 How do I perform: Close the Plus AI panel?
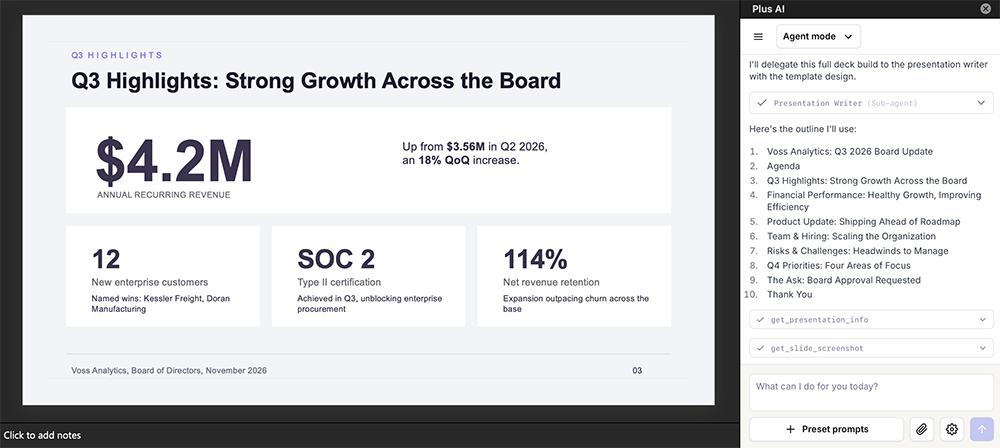[985, 8]
